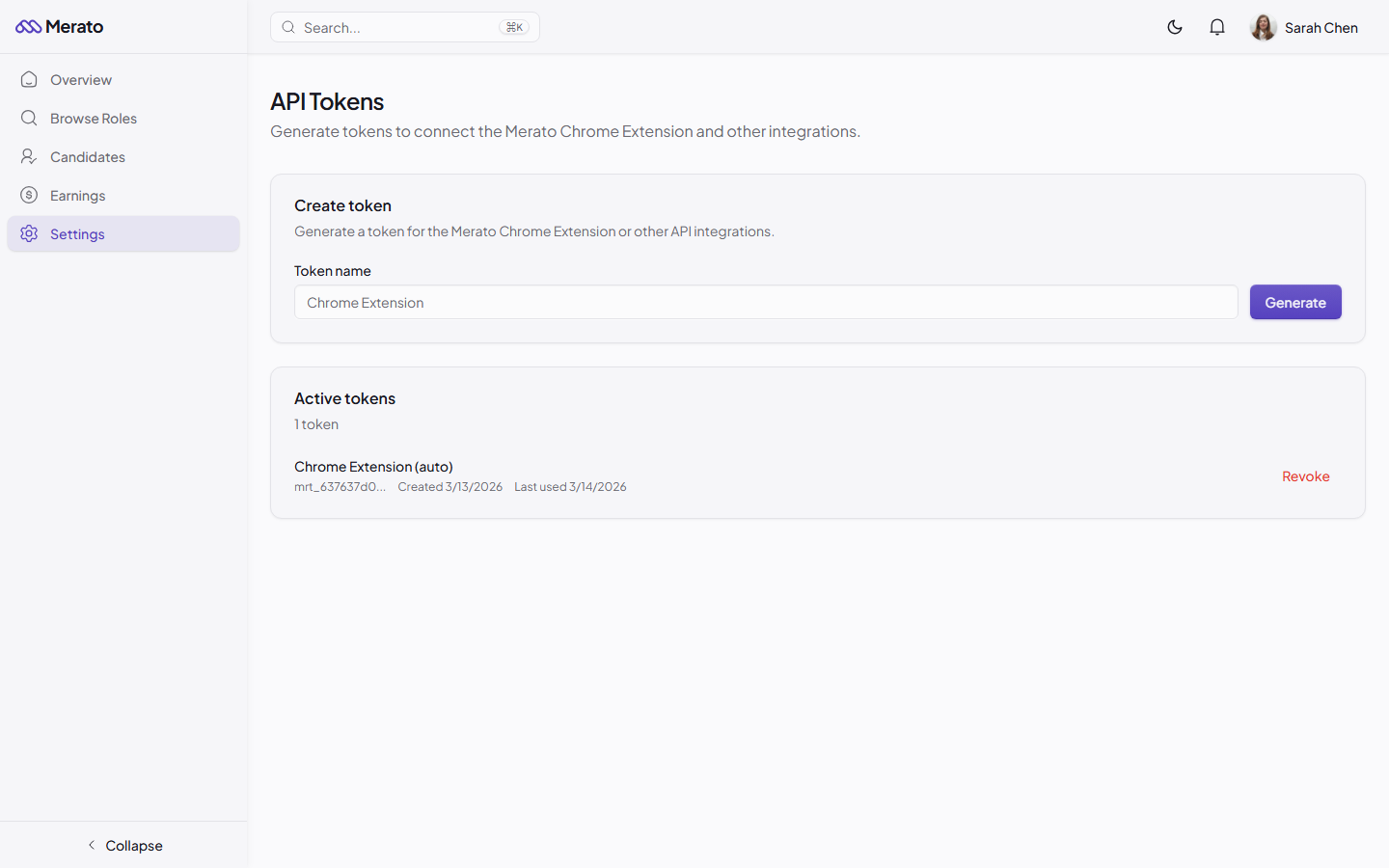
Task: Open the Browse Roles page
Action: tap(94, 118)
